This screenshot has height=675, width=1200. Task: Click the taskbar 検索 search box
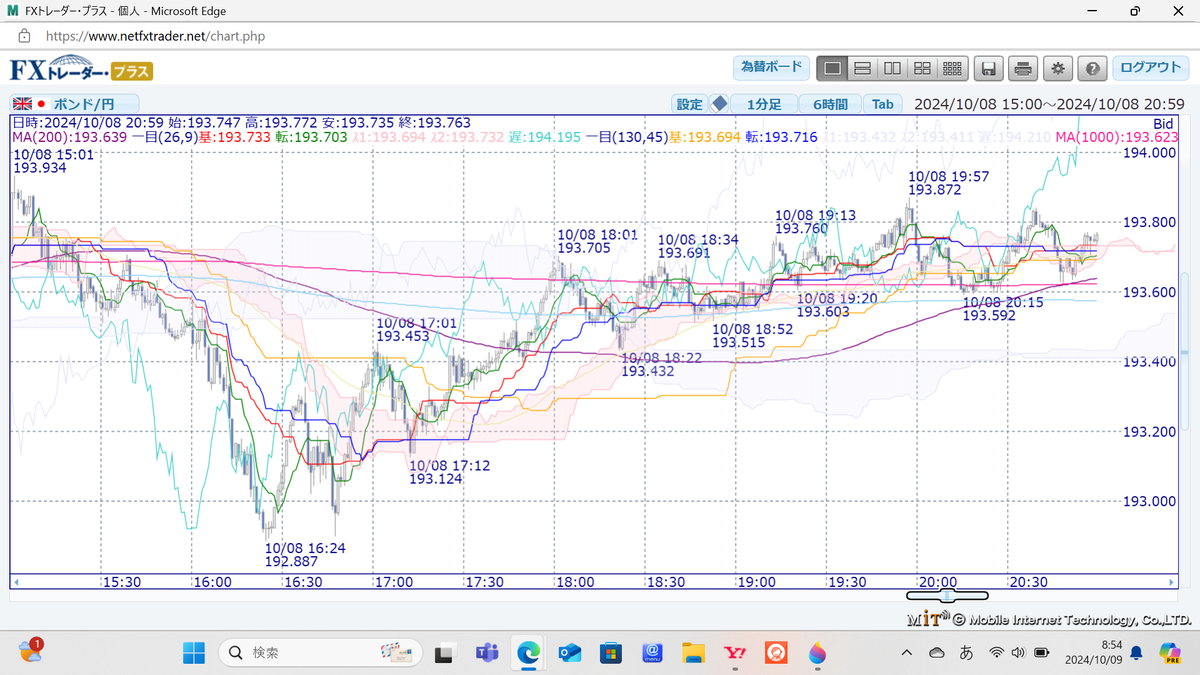pyautogui.click(x=322, y=653)
